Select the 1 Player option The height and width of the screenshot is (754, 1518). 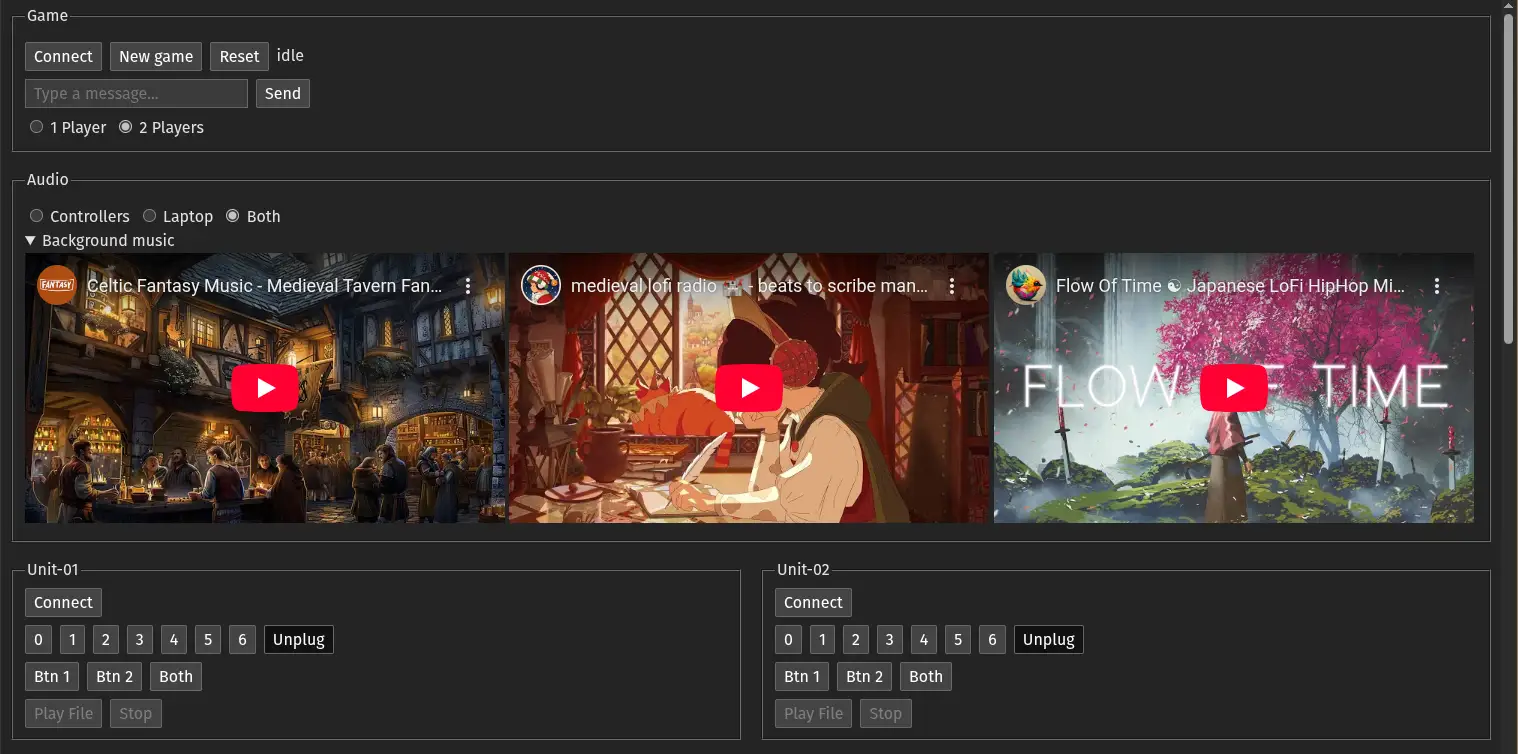[x=37, y=126]
